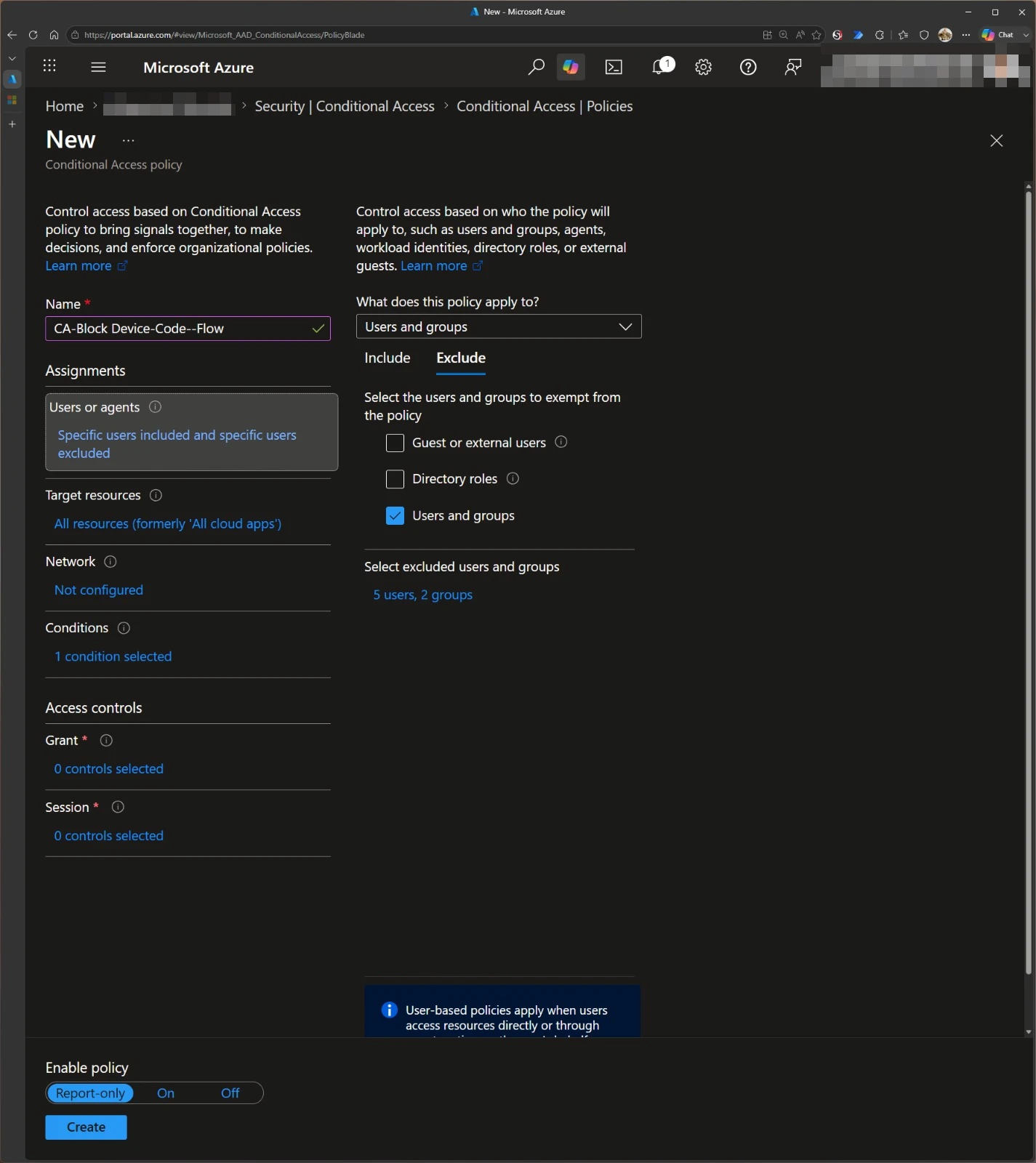The image size is (1036, 1163).
Task: Click the policy Name input field
Action: pyautogui.click(x=188, y=329)
